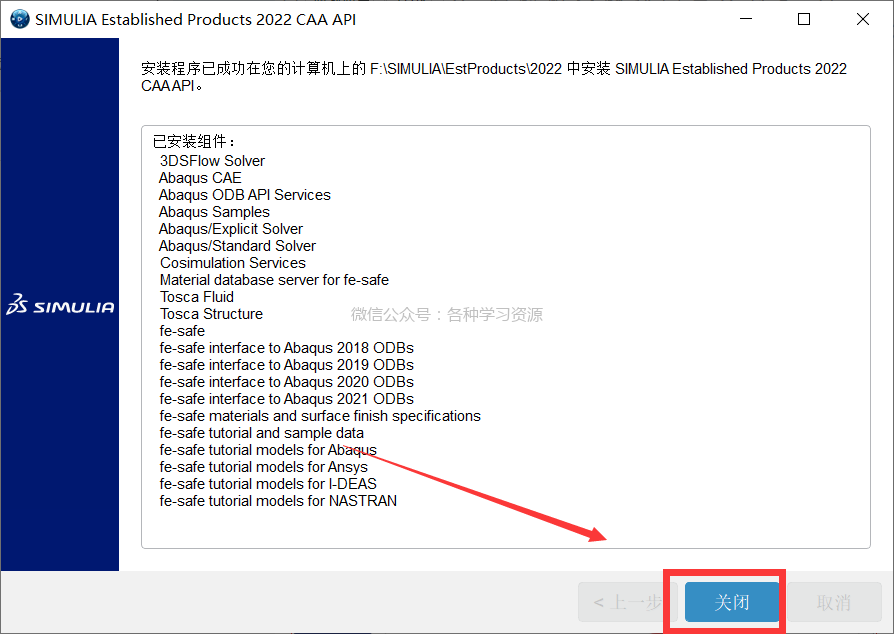This screenshot has height=634, width=894.
Task: Click the 3DS SIMULIA logo in sidebar
Action: 60,305
